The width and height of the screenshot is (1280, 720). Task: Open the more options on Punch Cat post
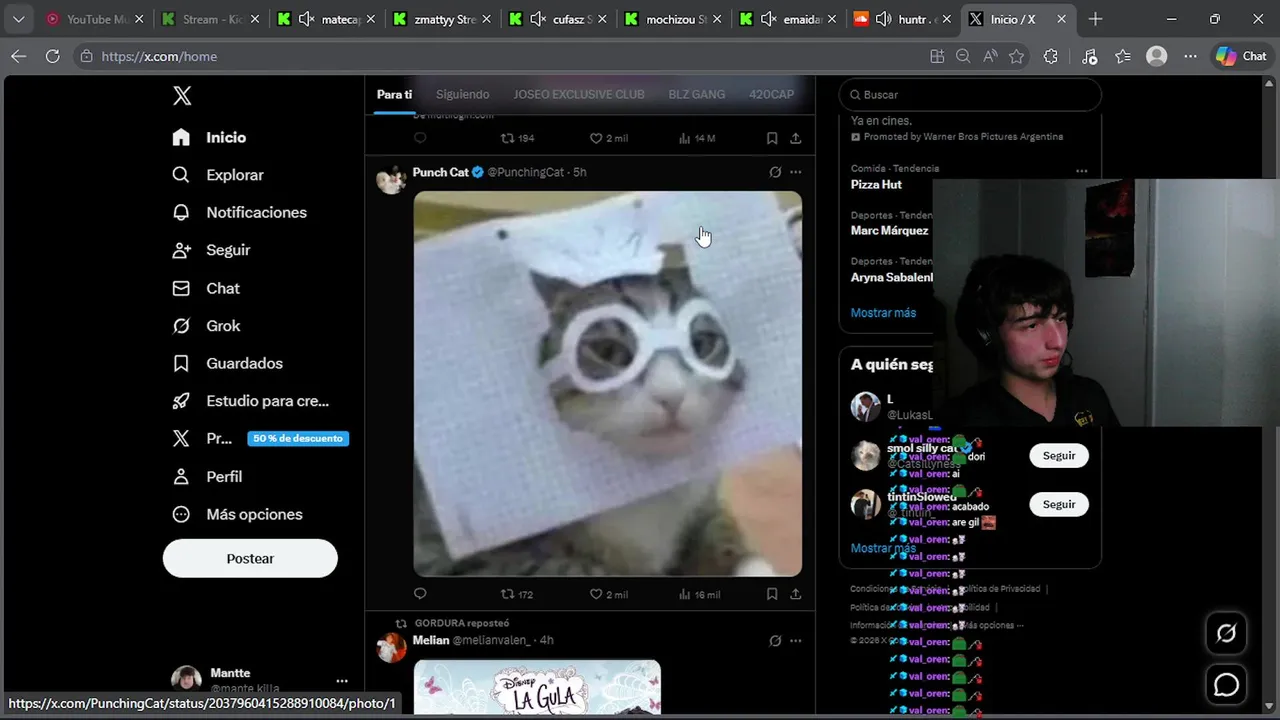796,172
